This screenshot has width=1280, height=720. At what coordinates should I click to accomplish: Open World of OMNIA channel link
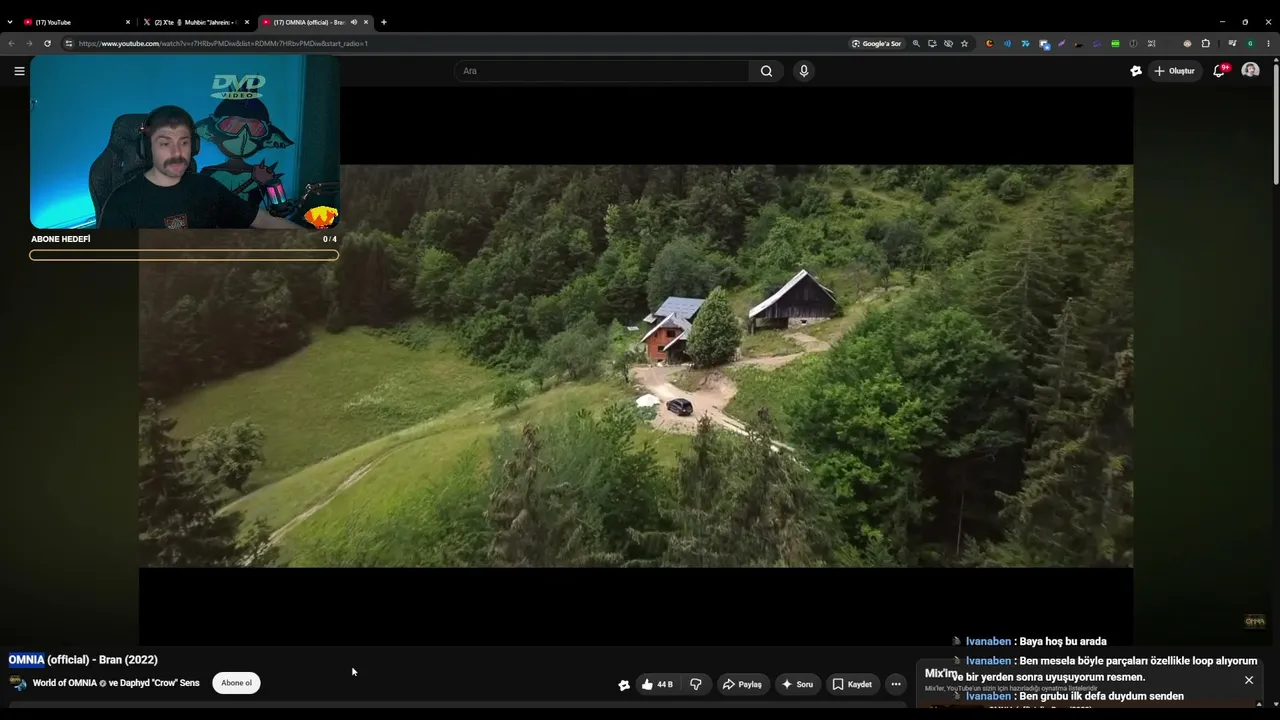click(x=65, y=683)
